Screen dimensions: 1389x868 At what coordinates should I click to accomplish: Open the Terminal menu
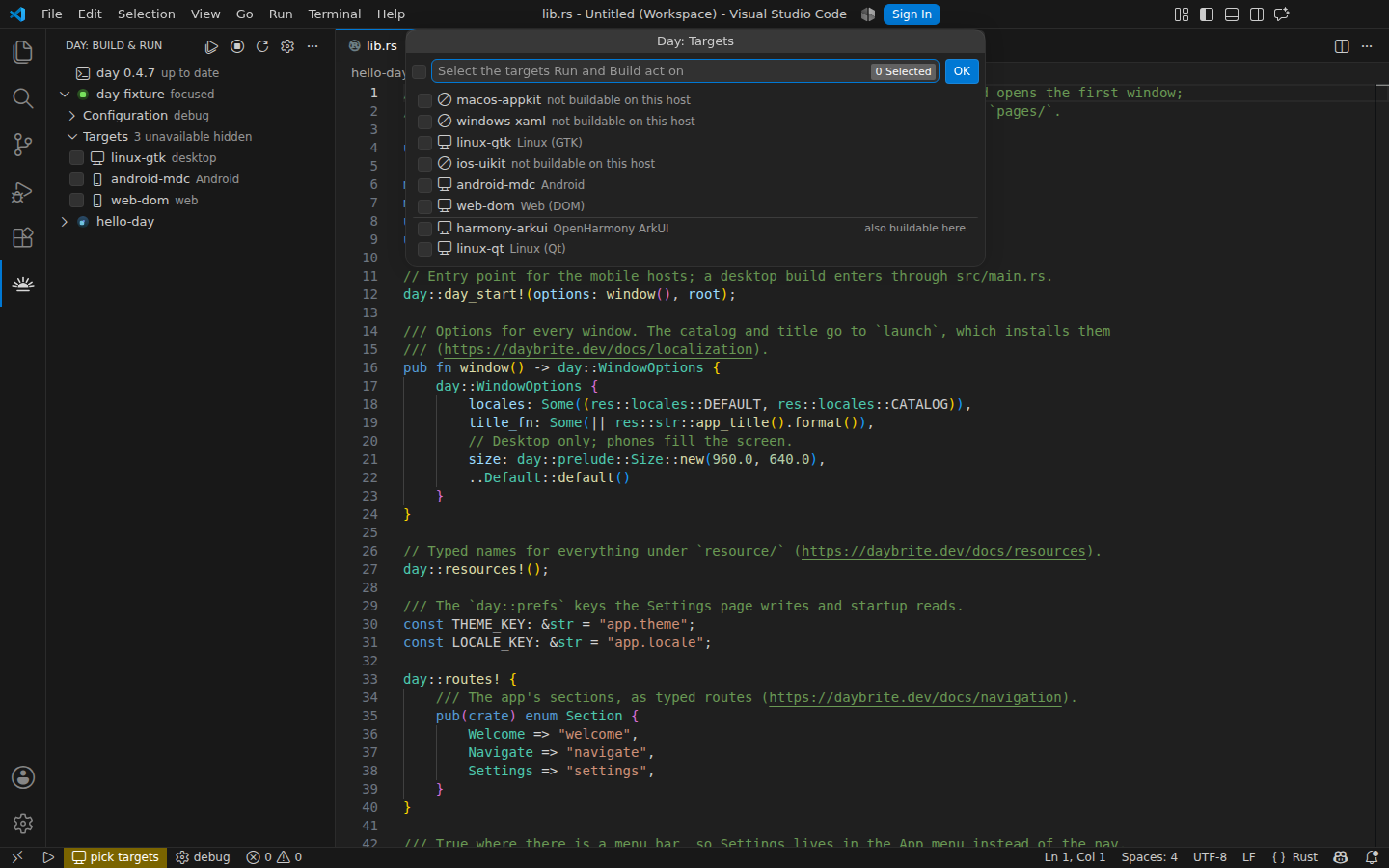335,14
